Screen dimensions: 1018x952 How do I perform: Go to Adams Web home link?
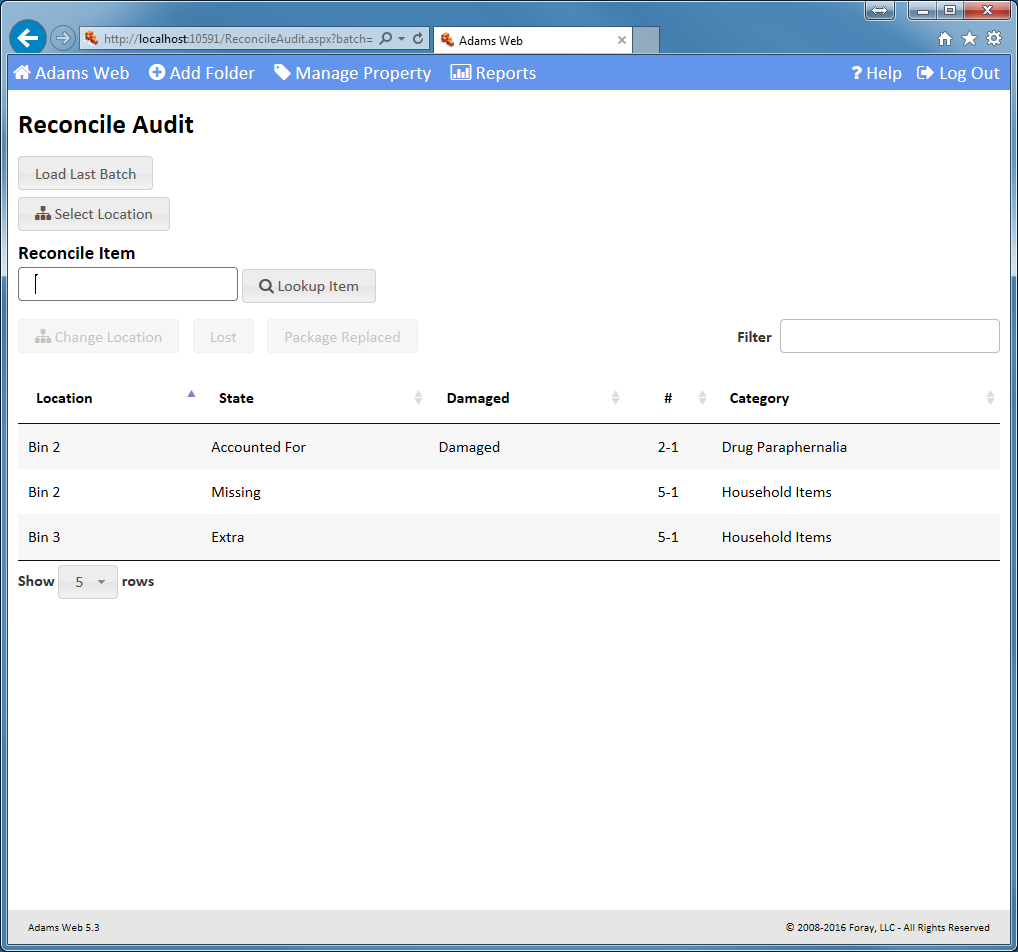click(72, 73)
